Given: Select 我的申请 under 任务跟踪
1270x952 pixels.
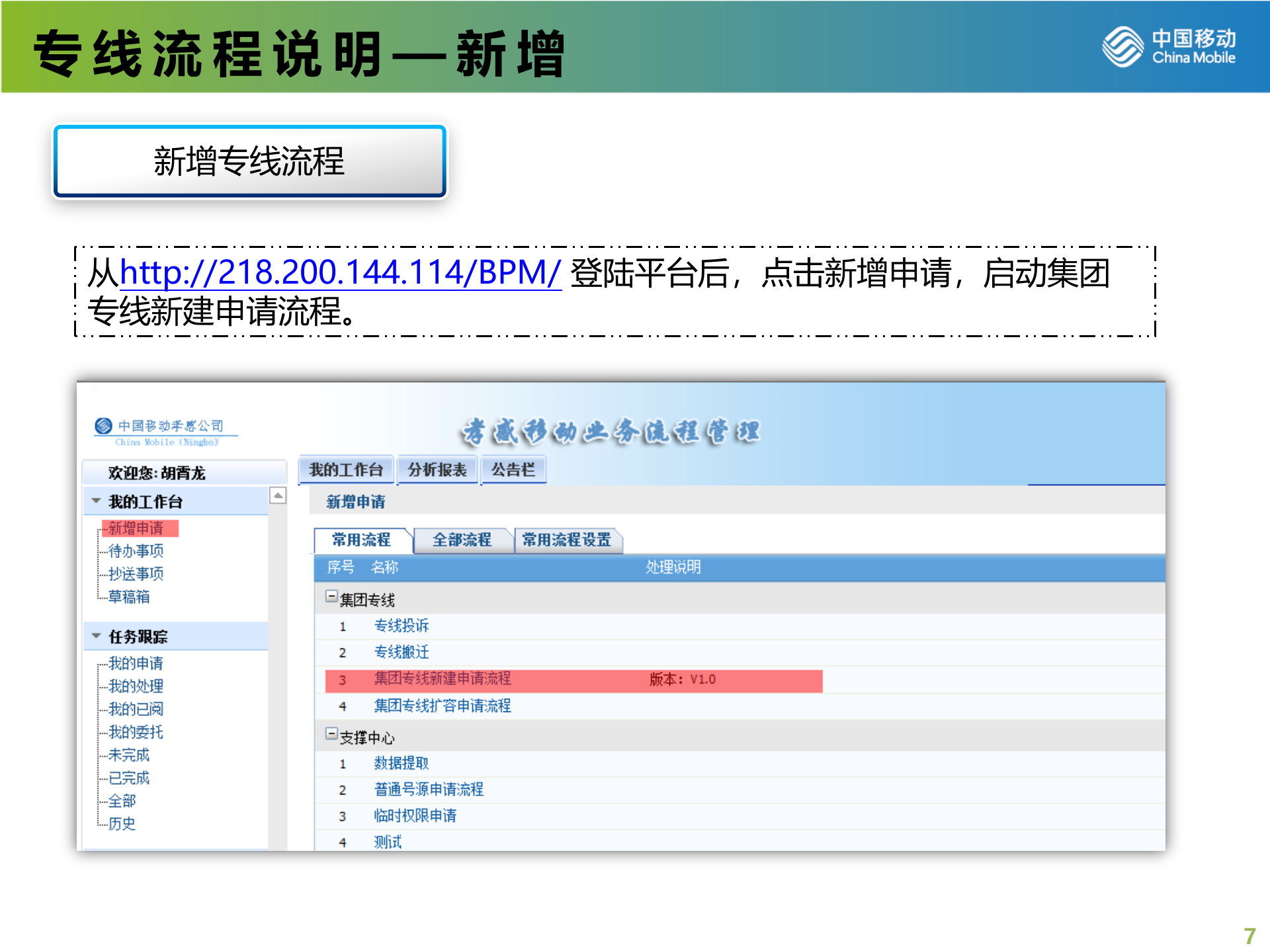Looking at the screenshot, I should [137, 664].
